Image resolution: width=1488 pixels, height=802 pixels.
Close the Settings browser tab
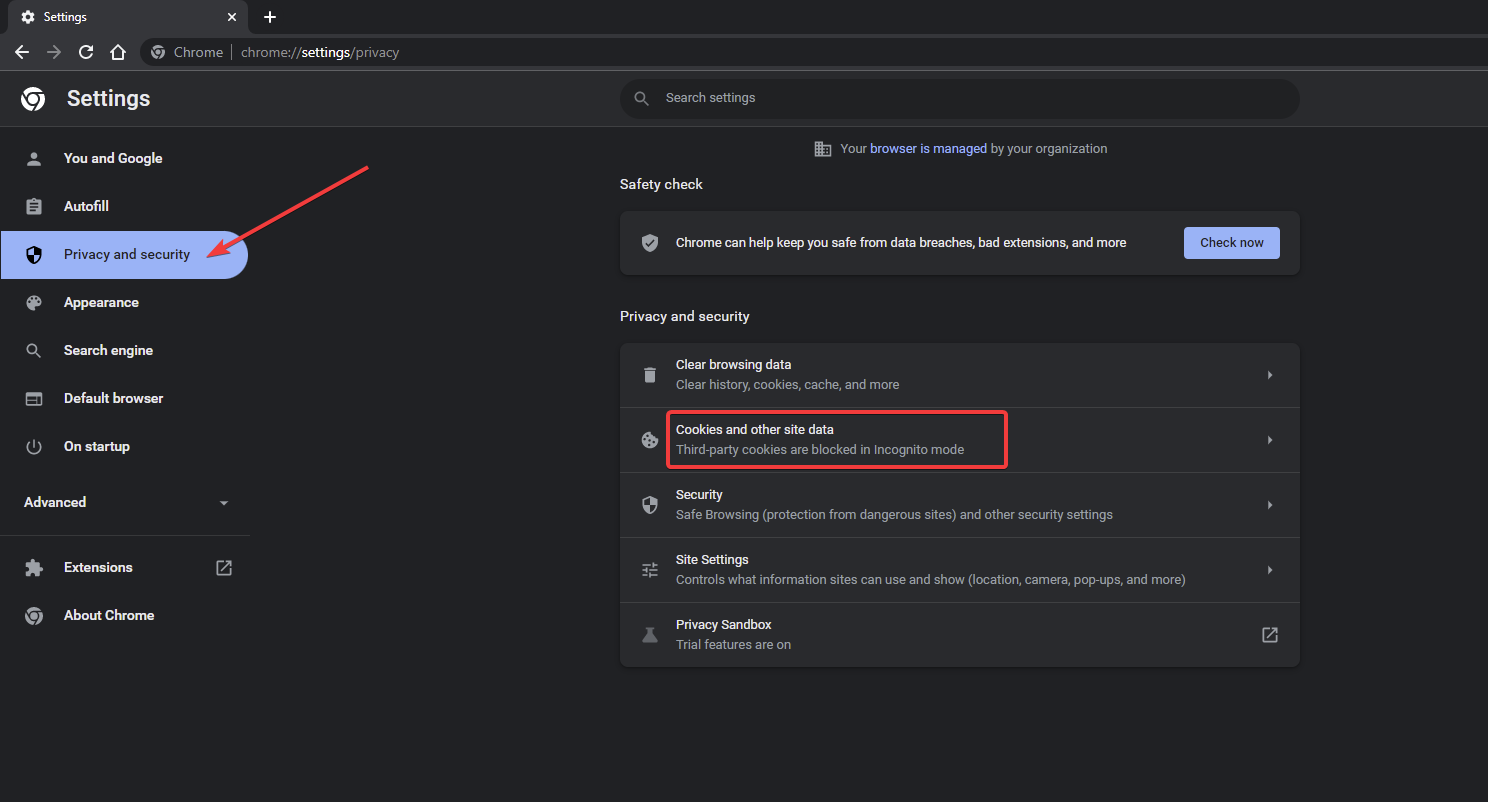click(x=232, y=17)
